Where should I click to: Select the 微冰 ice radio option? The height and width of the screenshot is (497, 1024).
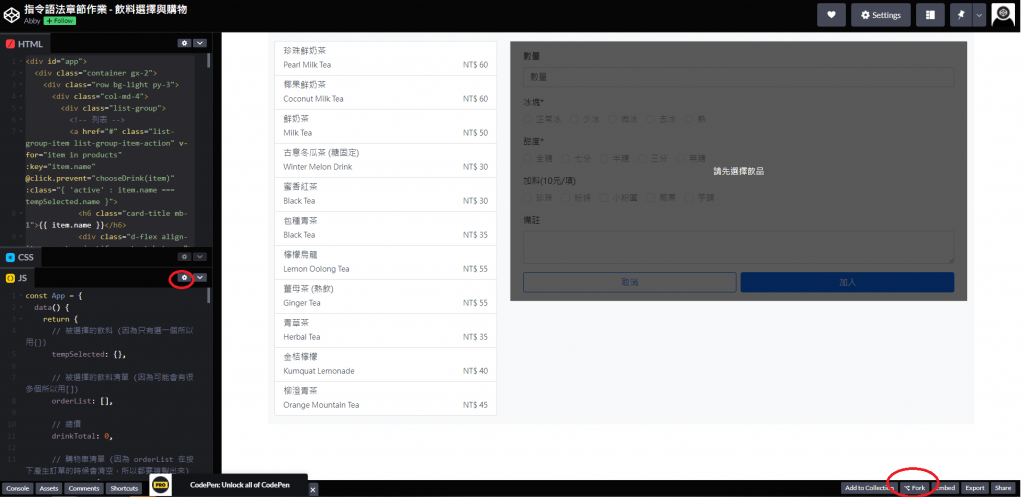tap(613, 120)
